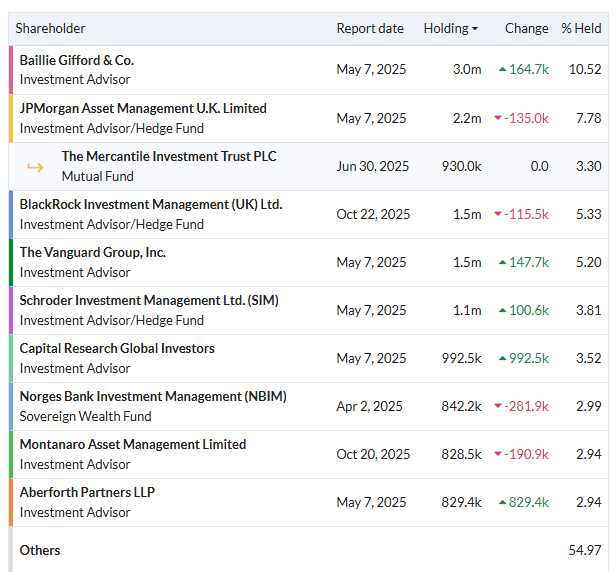The image size is (616, 572).
Task: Click green up arrow beside 992.5k change
Action: pos(502,358)
